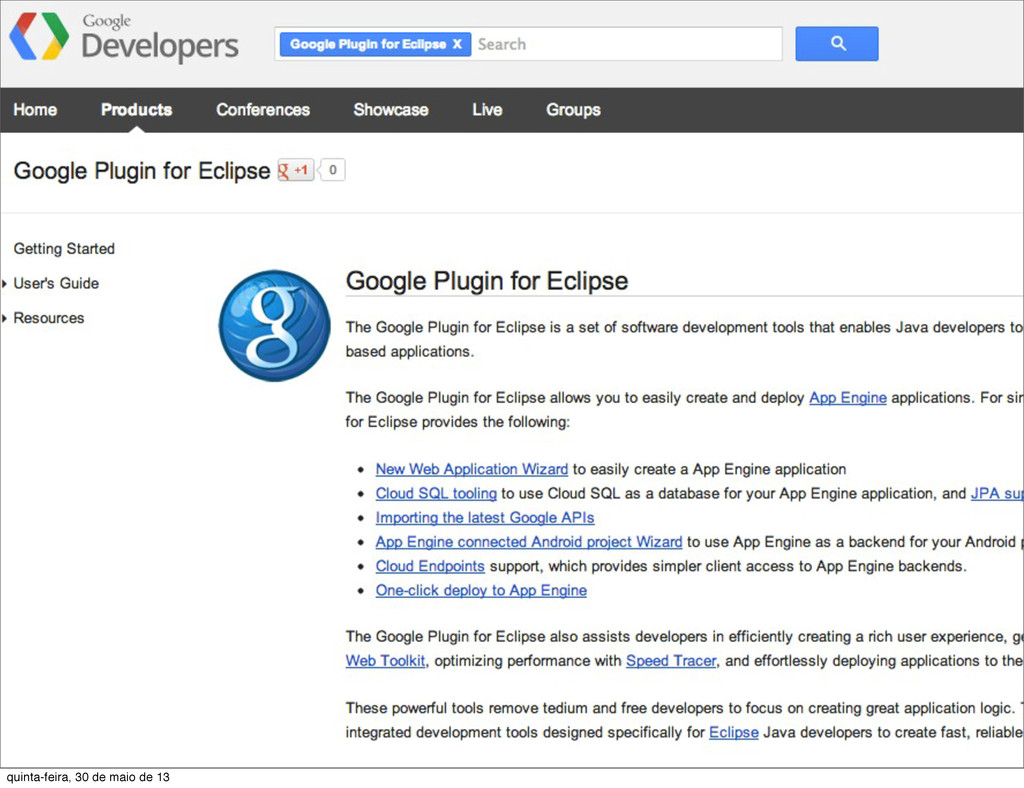This screenshot has width=1024, height=788.
Task: Open the New Web Application Wizard link
Action: (x=472, y=469)
